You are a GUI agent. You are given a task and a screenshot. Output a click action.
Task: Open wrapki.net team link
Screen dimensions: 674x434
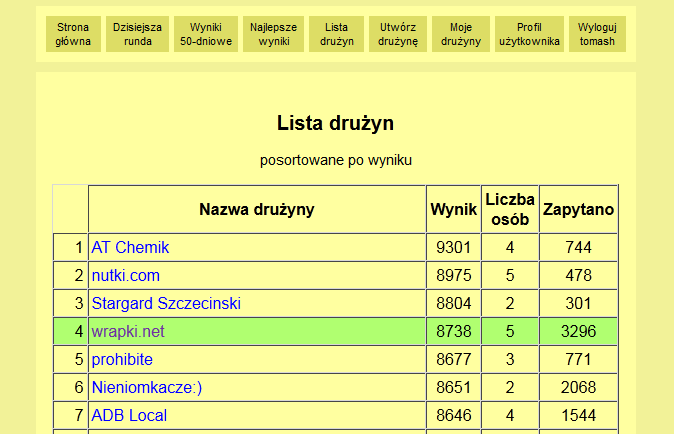[x=128, y=331]
